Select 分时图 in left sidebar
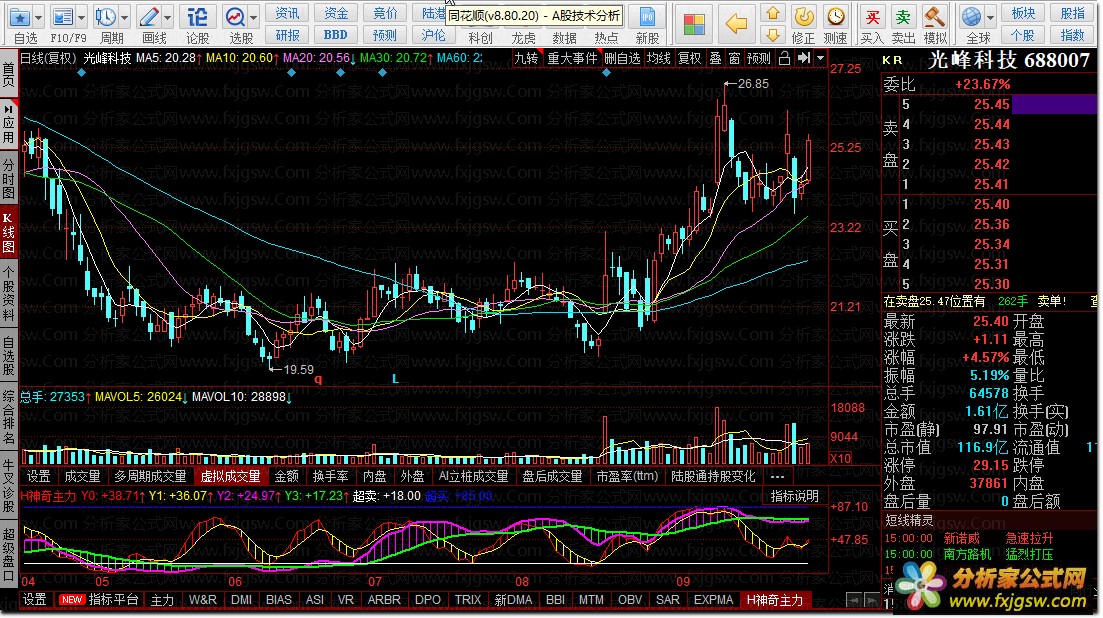This screenshot has height=618, width=1103. pyautogui.click(x=8, y=178)
